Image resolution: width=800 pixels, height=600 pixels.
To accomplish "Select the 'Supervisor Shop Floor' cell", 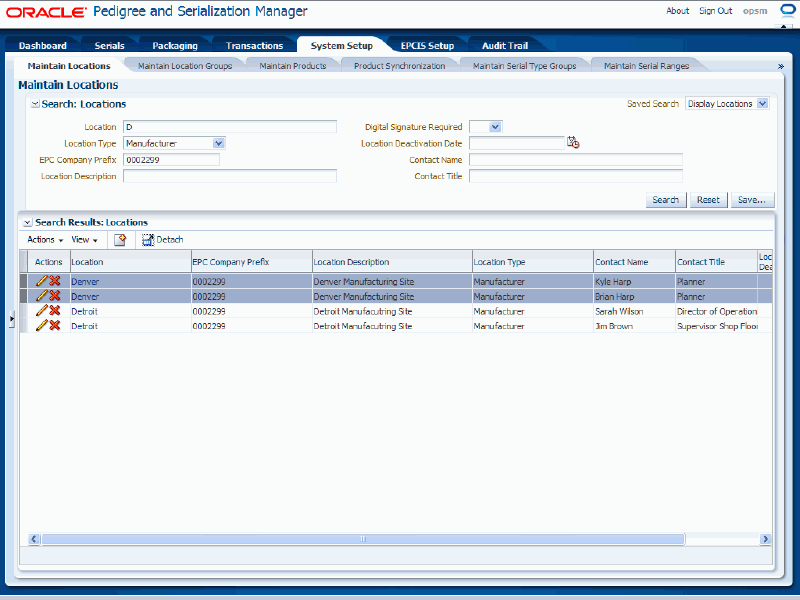I will coord(716,326).
